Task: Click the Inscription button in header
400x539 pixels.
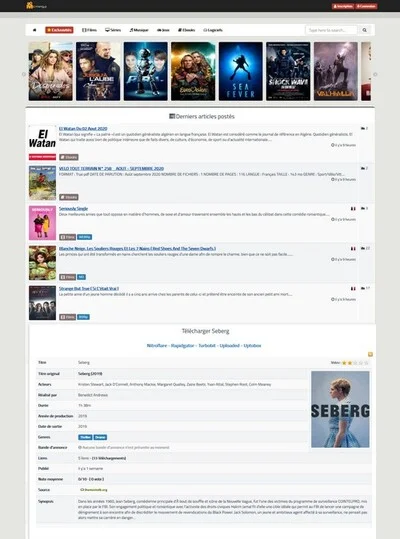Action: pos(343,6)
